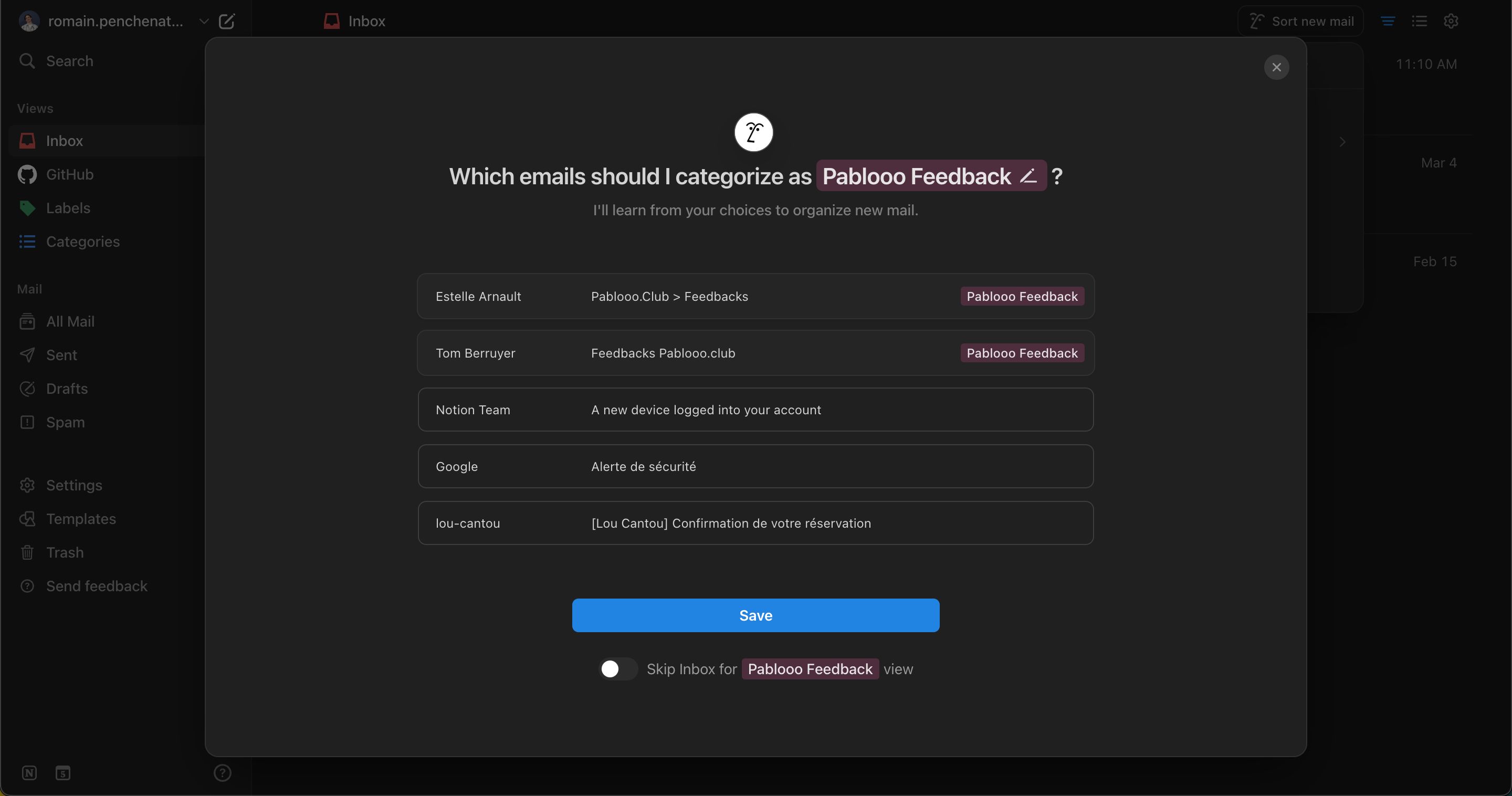Select the Settings menu item
1512x796 pixels.
click(x=74, y=485)
